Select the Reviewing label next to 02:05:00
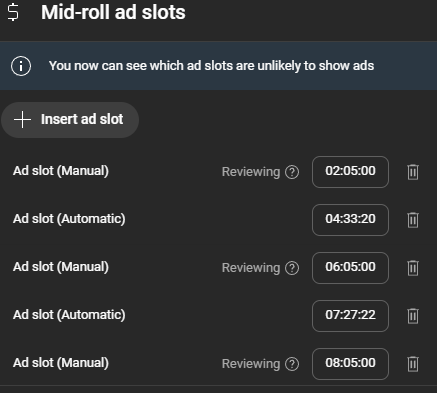This screenshot has width=437, height=393. [251, 172]
